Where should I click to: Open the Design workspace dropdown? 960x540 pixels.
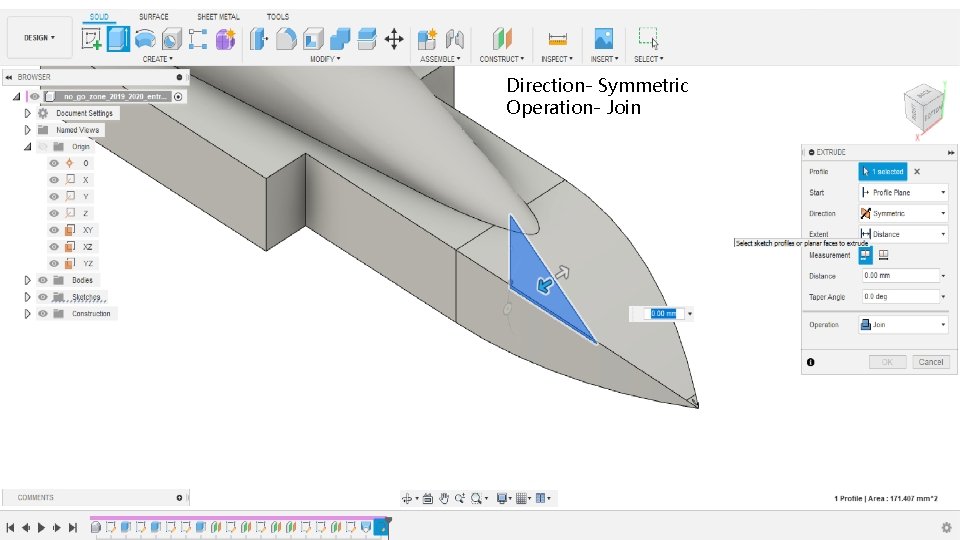tap(40, 37)
